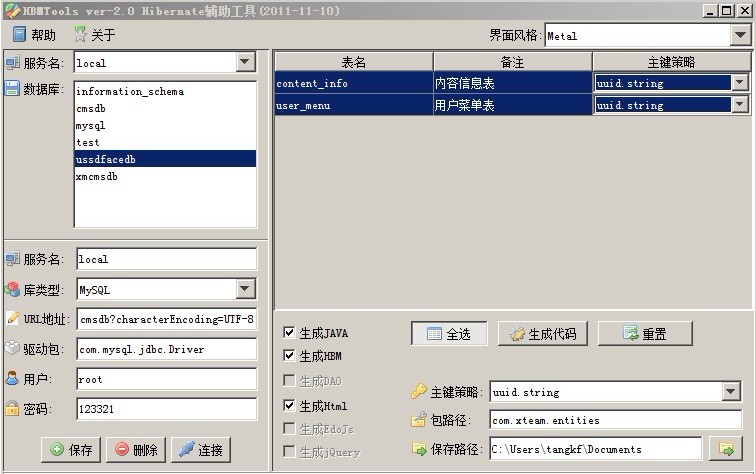Click the 备注 column header
The height and width of the screenshot is (474, 756).
513,62
